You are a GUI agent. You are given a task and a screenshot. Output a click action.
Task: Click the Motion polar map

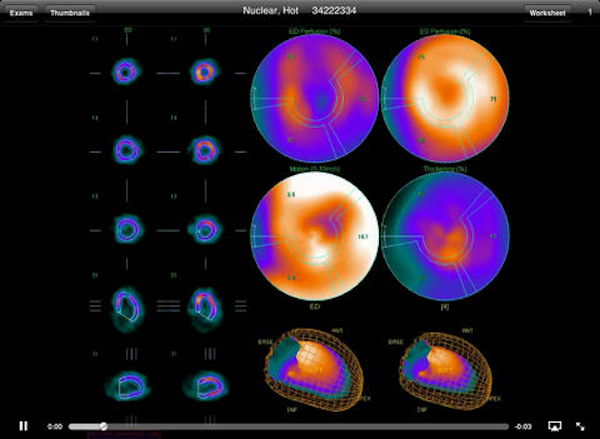314,237
